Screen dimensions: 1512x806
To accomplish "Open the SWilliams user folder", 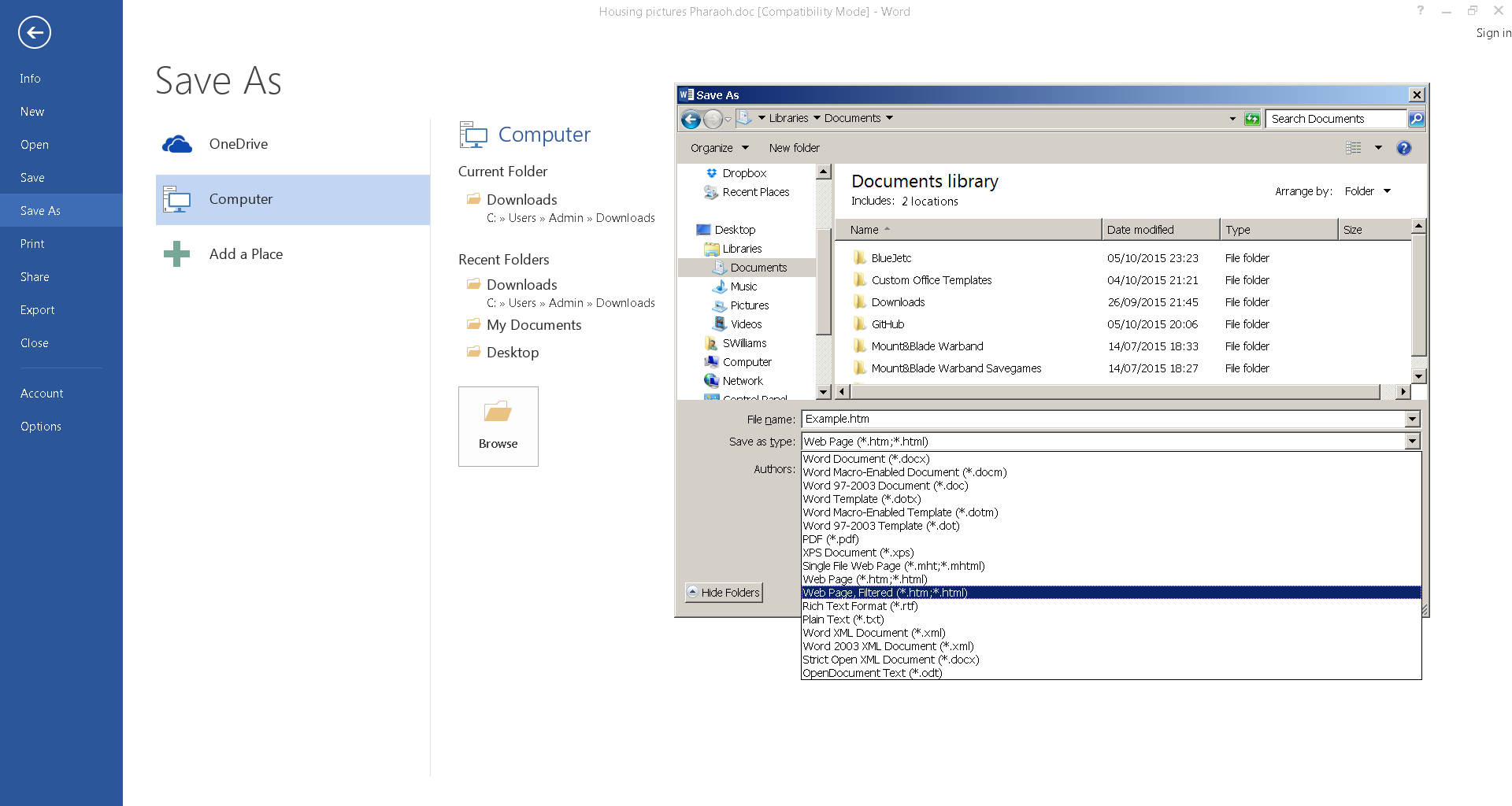I will 744,343.
